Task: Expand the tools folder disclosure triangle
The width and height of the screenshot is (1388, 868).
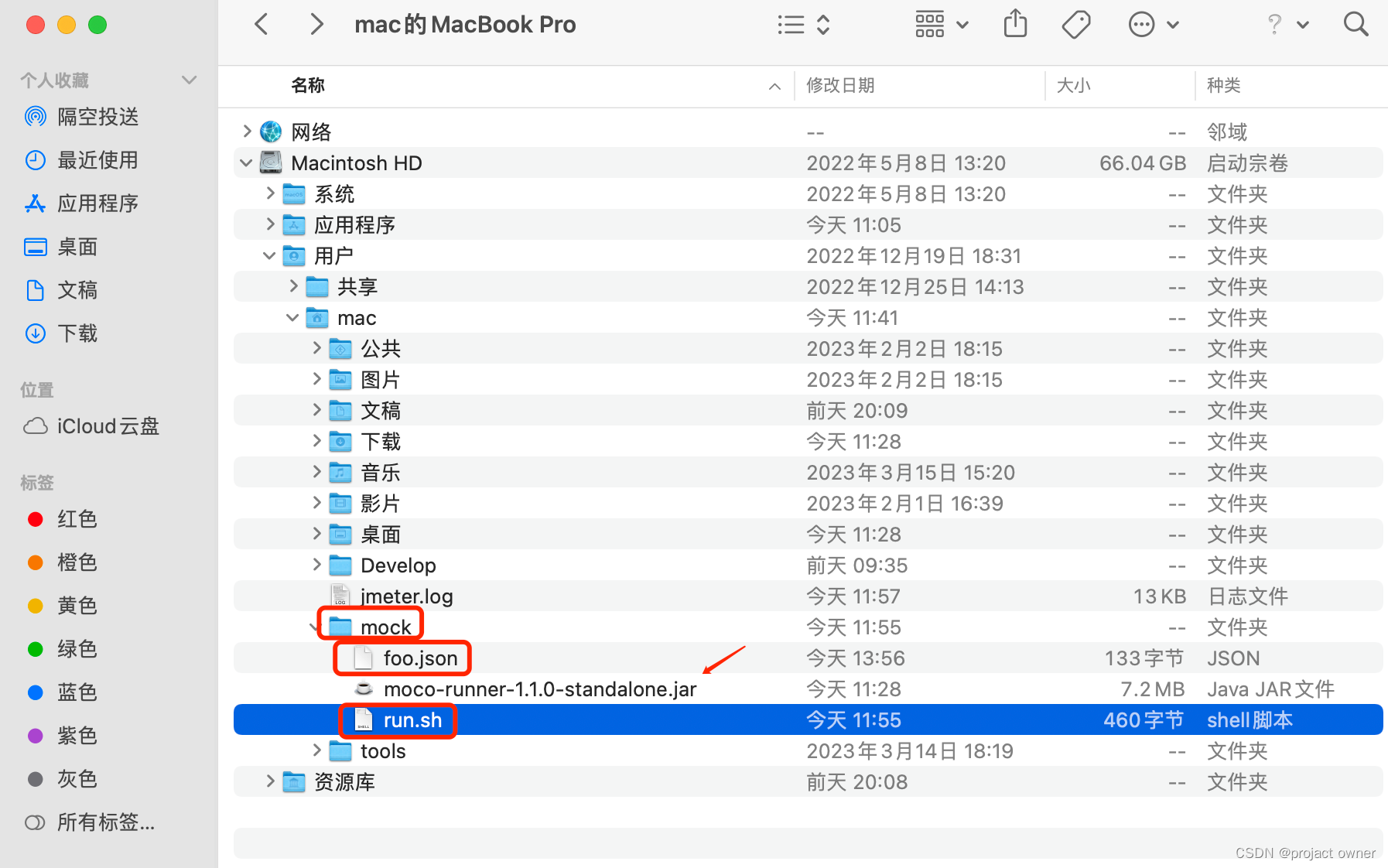Action: tap(316, 750)
